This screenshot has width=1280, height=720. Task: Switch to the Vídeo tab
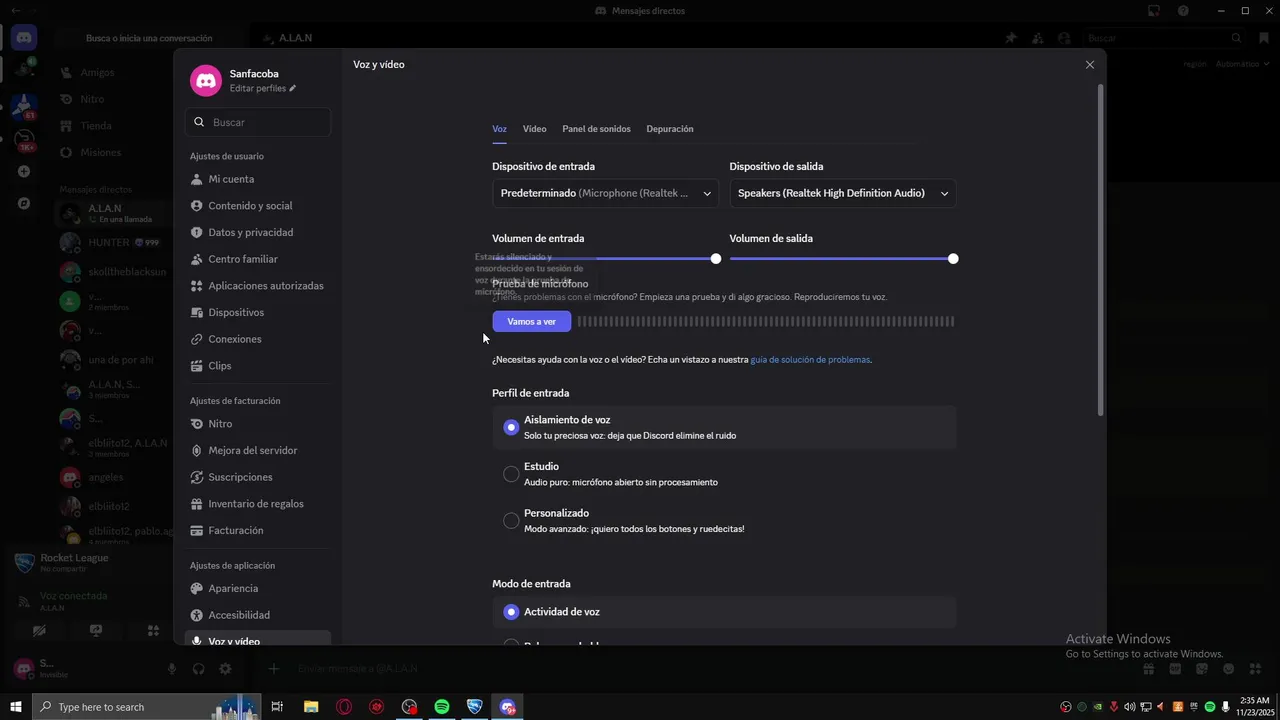[534, 129]
